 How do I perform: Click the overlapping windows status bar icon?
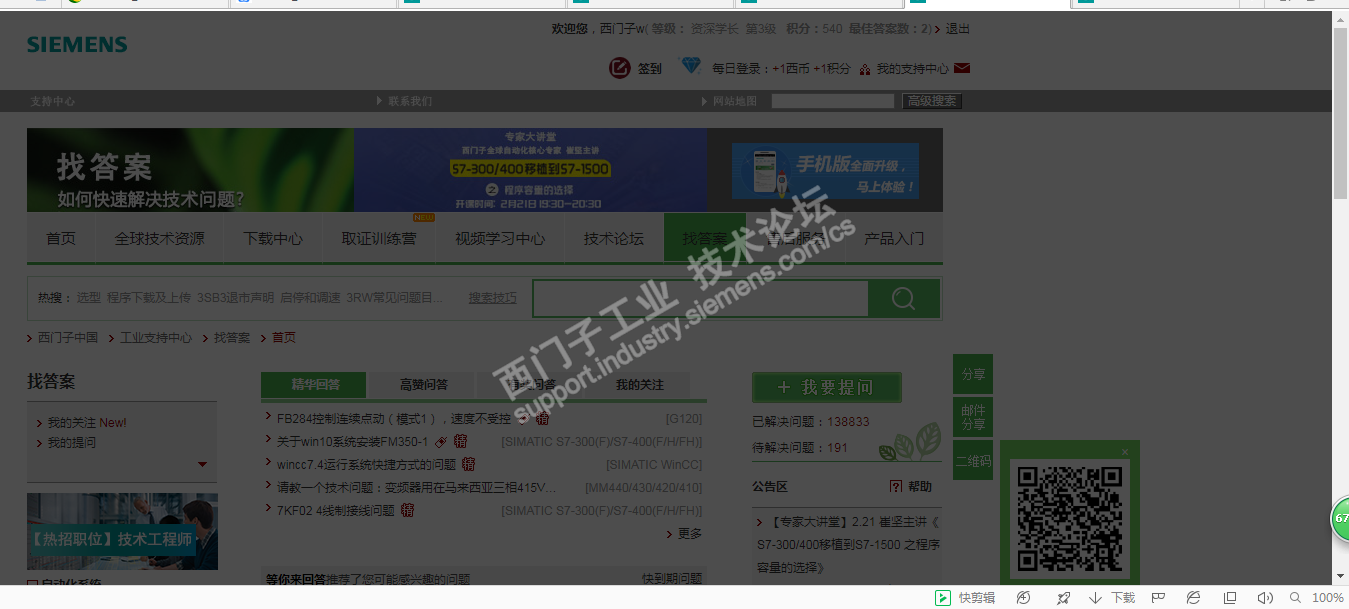point(1230,598)
